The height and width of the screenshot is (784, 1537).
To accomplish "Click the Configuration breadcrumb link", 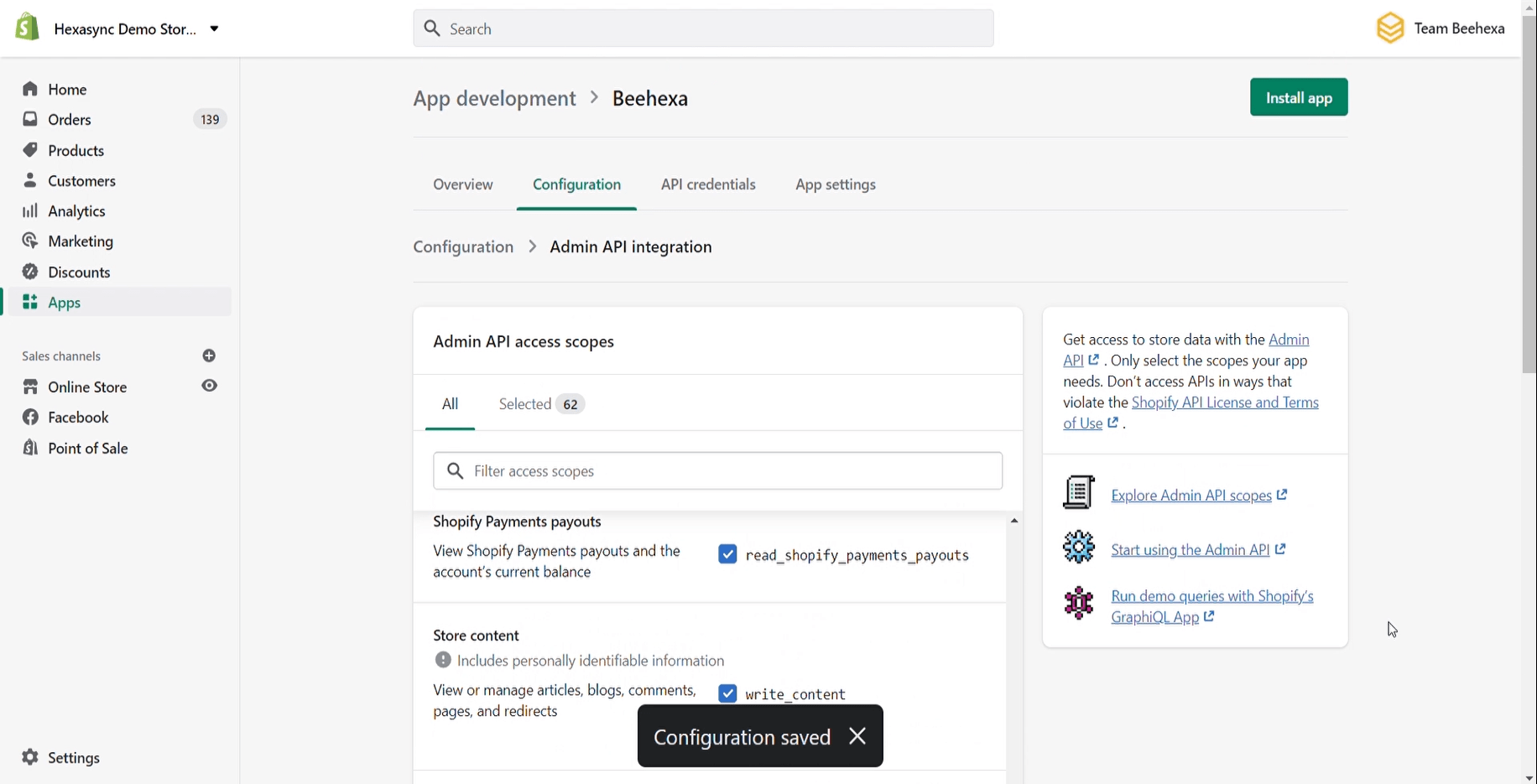I will click(x=463, y=247).
